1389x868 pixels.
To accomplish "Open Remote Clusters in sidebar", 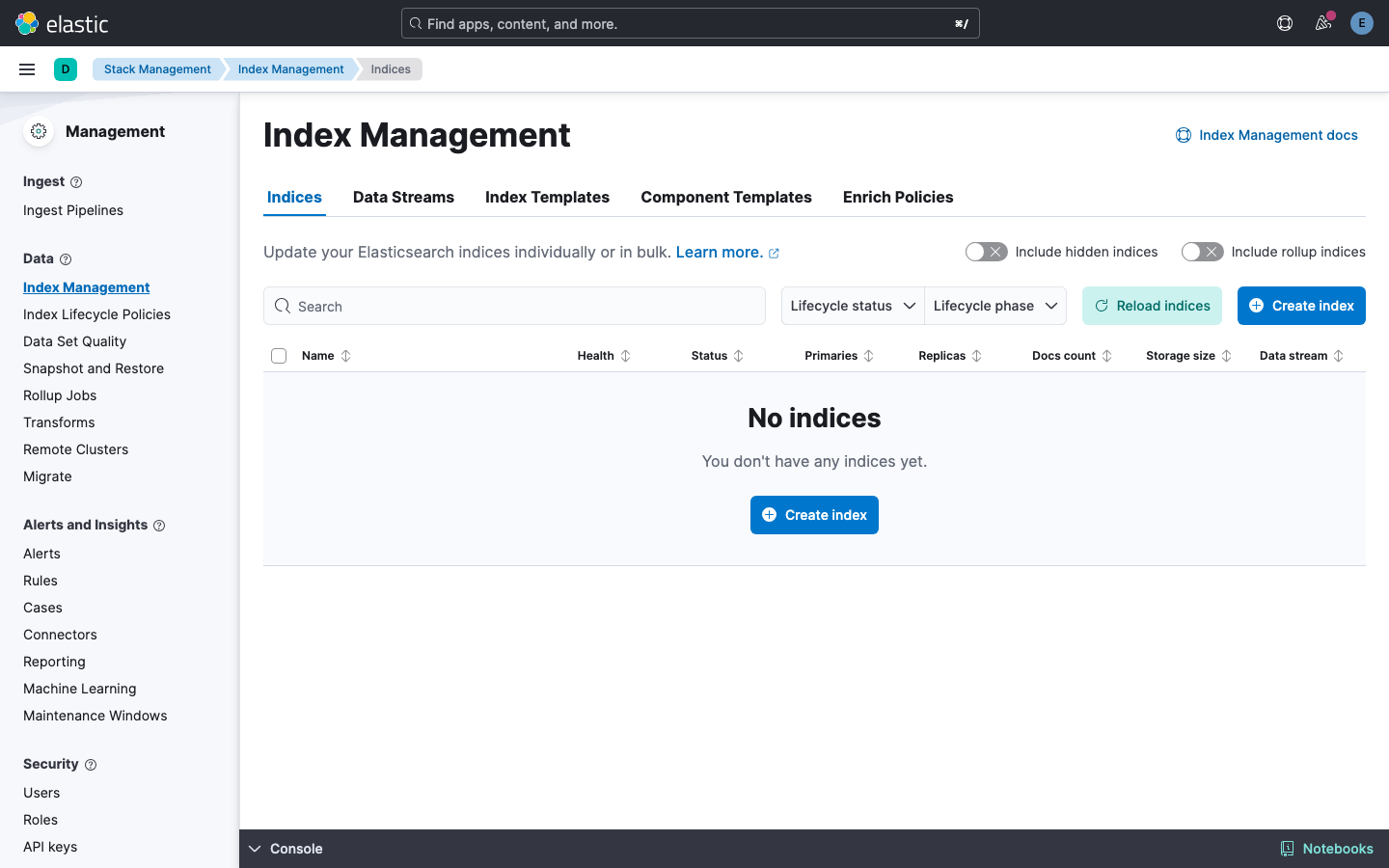I will tap(75, 449).
